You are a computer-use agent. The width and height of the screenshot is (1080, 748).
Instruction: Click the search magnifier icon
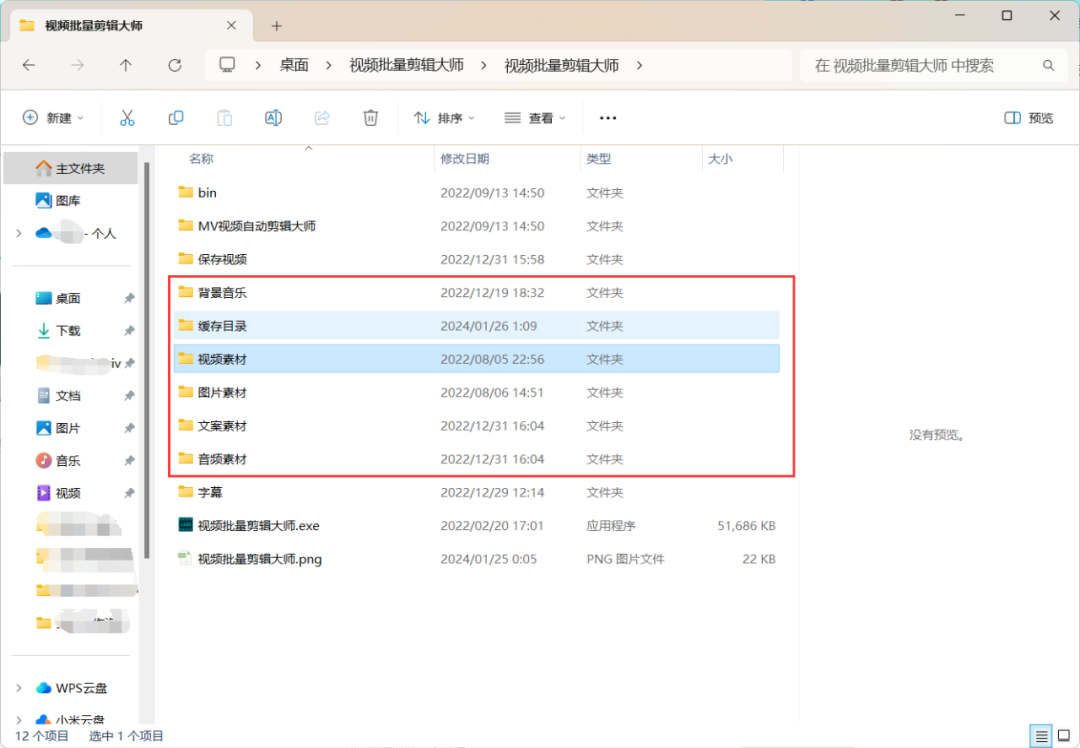1048,65
